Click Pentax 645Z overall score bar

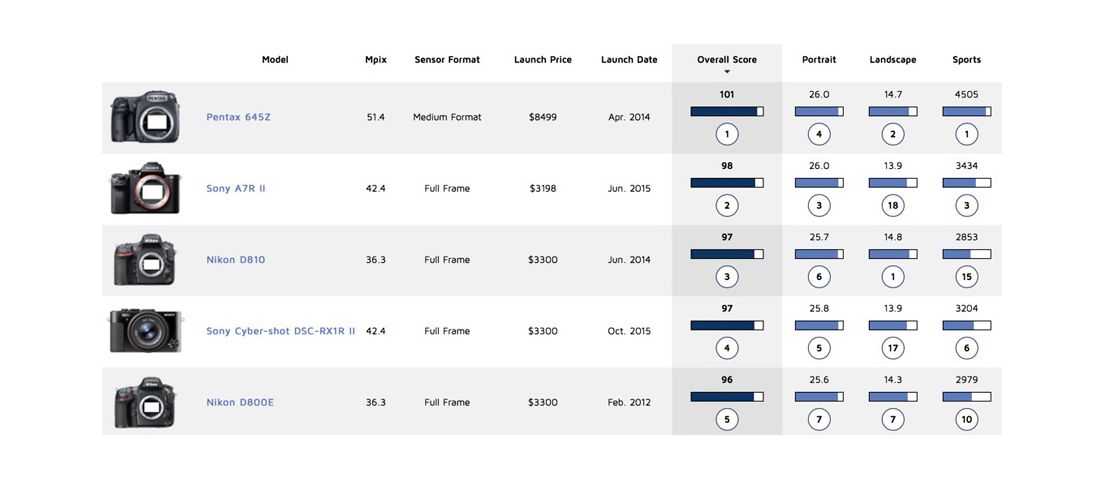pyautogui.click(x=727, y=111)
